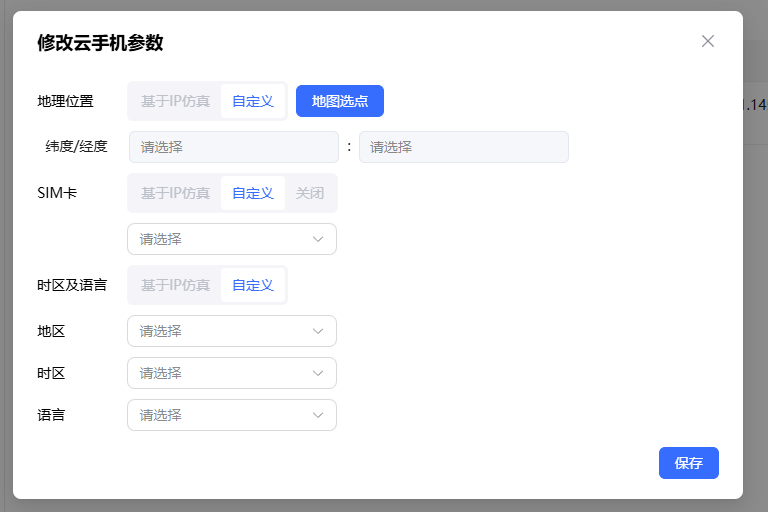Screen dimensions: 768x512
Task: Click the chevron arrow in 时区 dropdown
Action: 318,373
